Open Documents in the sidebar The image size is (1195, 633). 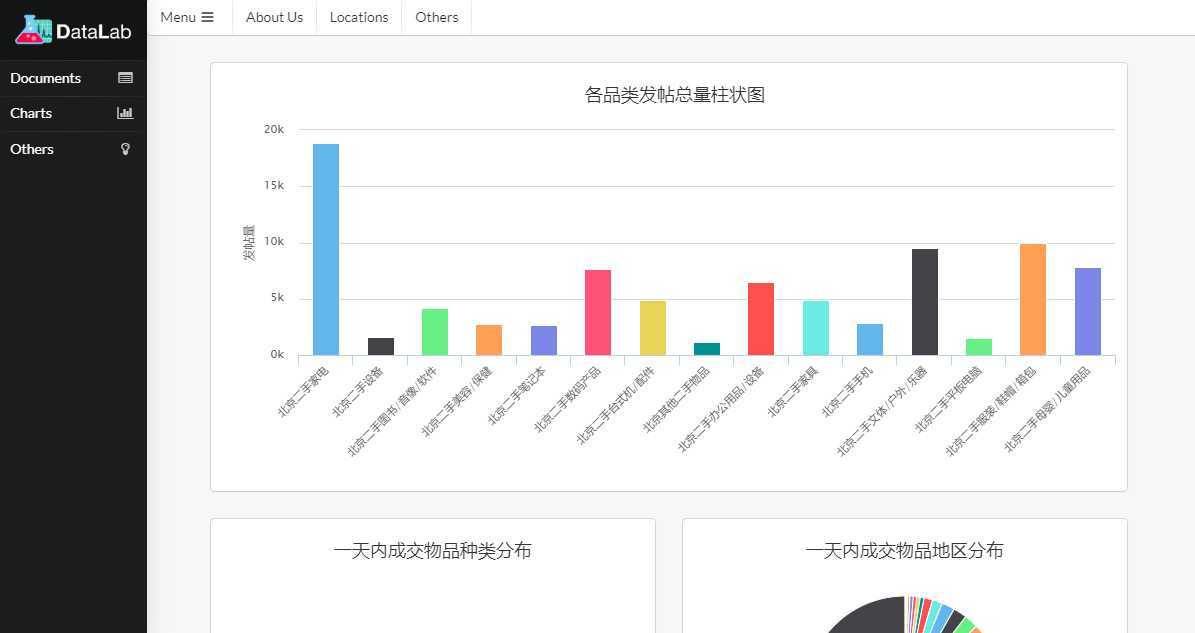click(x=73, y=78)
